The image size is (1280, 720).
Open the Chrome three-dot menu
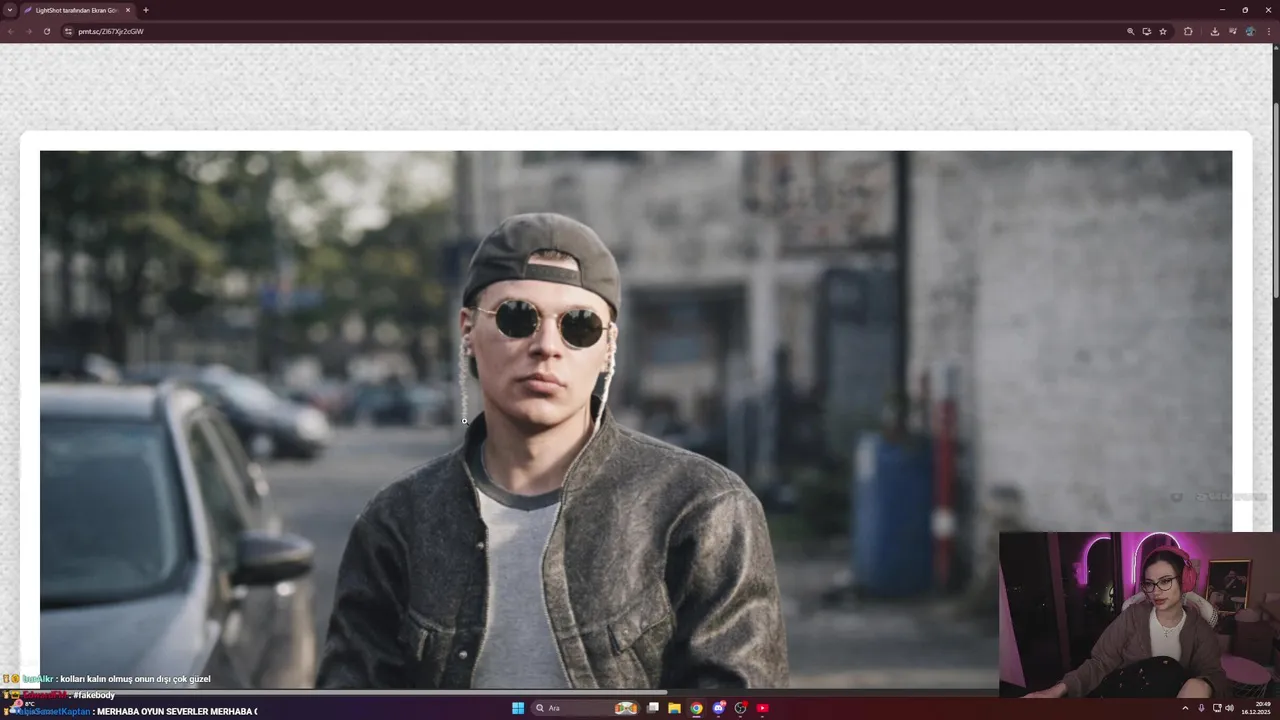[1269, 31]
